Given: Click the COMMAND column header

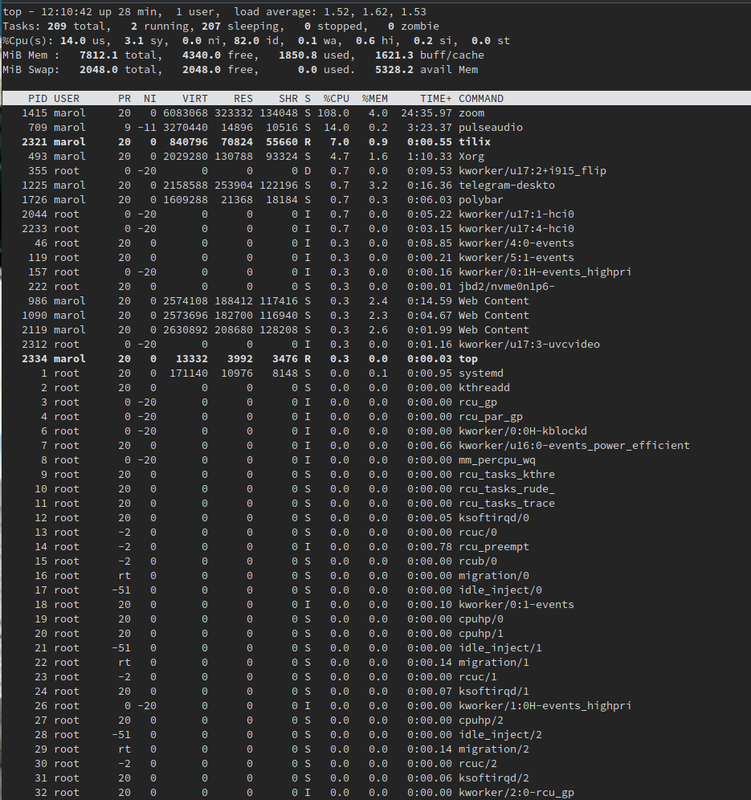Looking at the screenshot, I should (481, 98).
